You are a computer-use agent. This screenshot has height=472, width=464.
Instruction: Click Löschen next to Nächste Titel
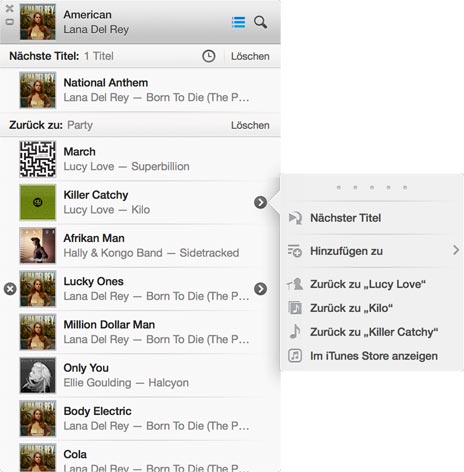[x=250, y=56]
